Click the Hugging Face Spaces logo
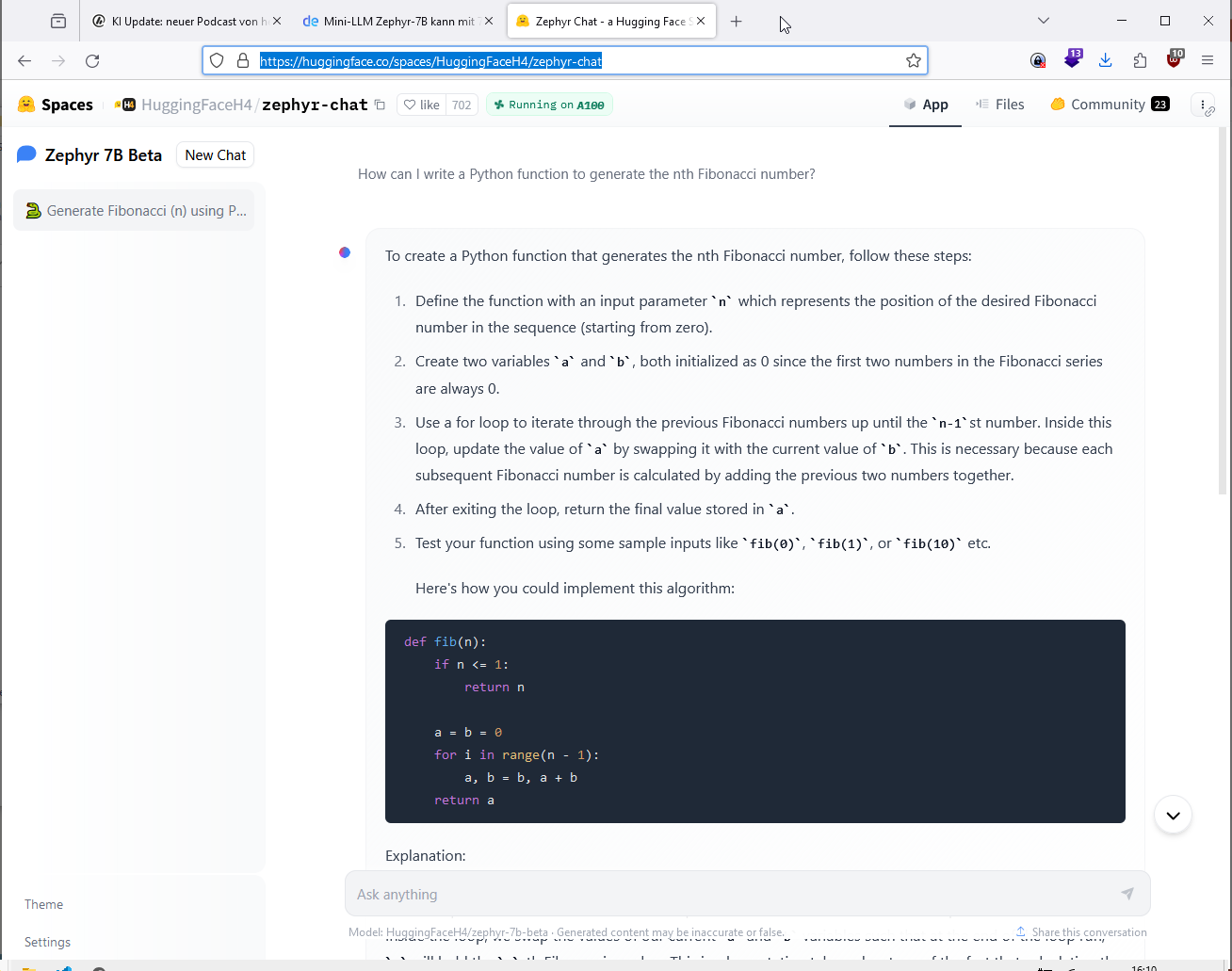1232x971 pixels. pyautogui.click(x=56, y=105)
